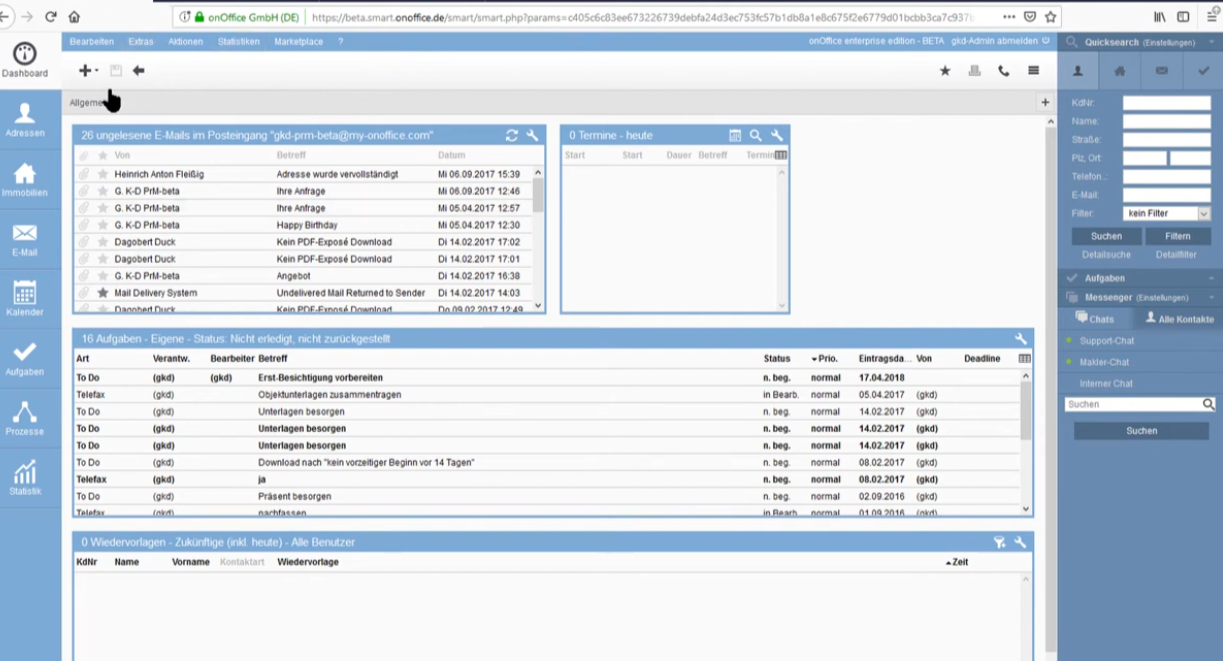Click the Name input field in Quicksearch
Image resolution: width=1223 pixels, height=661 pixels.
tap(1167, 121)
